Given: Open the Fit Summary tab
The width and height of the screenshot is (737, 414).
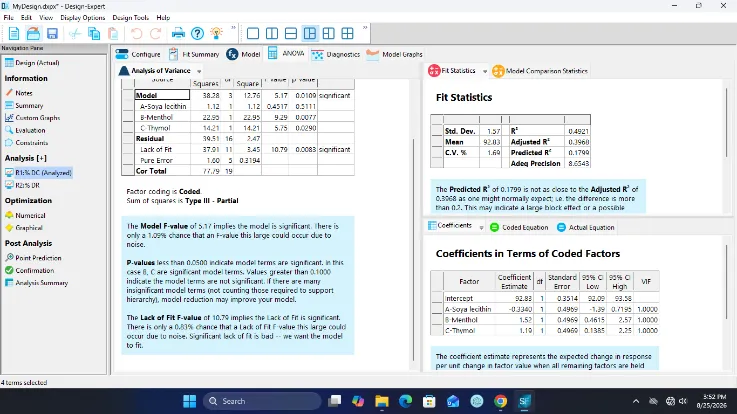Looking at the screenshot, I should 194,55.
